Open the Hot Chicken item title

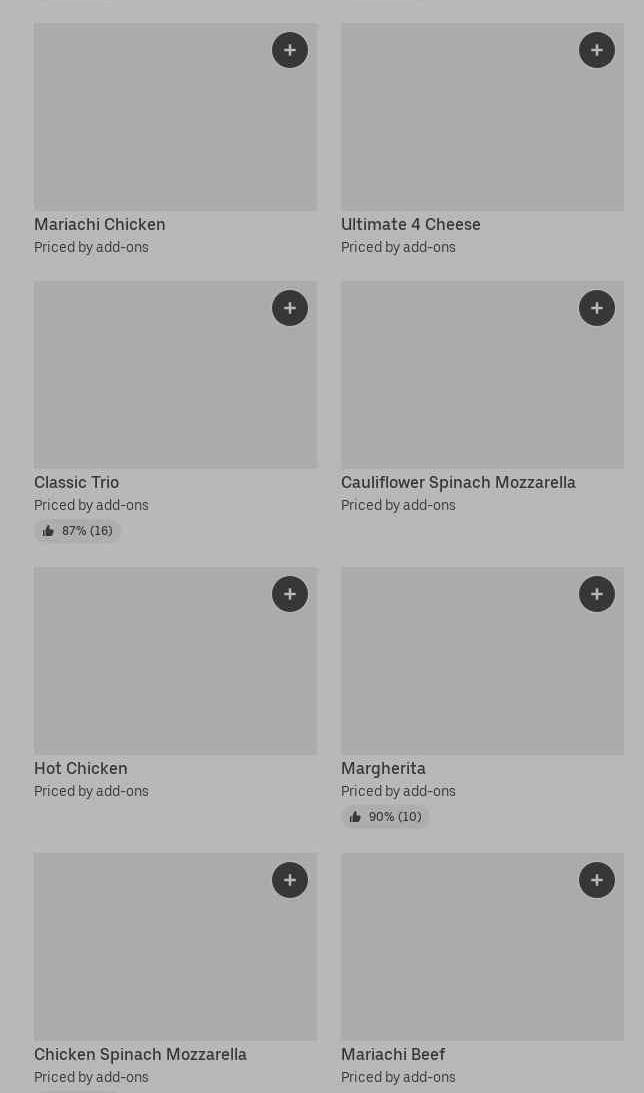[81, 769]
